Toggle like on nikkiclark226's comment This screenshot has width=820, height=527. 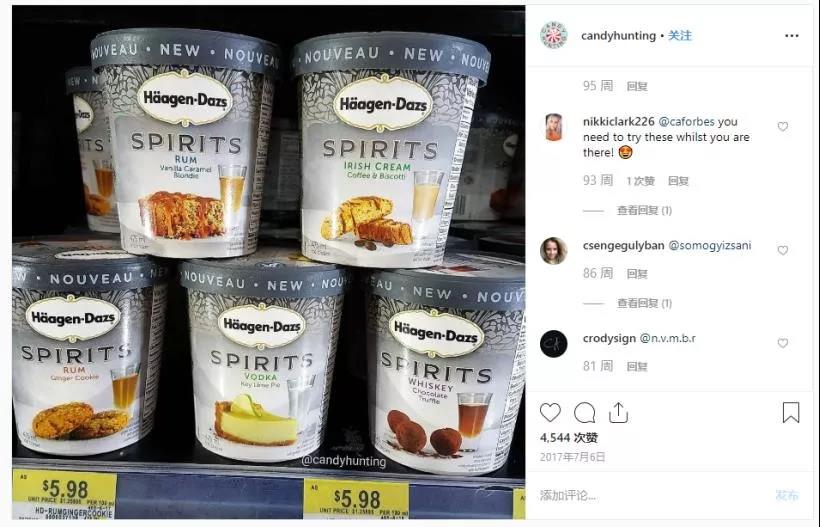coord(782,127)
